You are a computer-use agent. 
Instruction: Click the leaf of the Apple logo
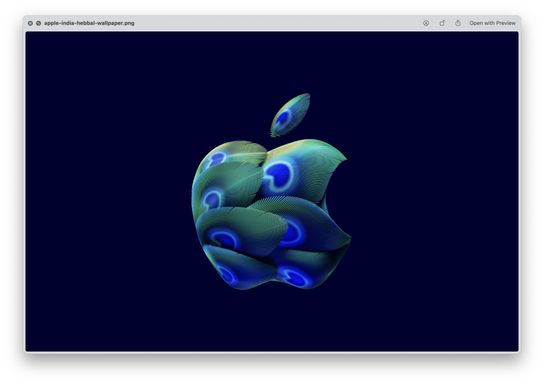coord(290,115)
